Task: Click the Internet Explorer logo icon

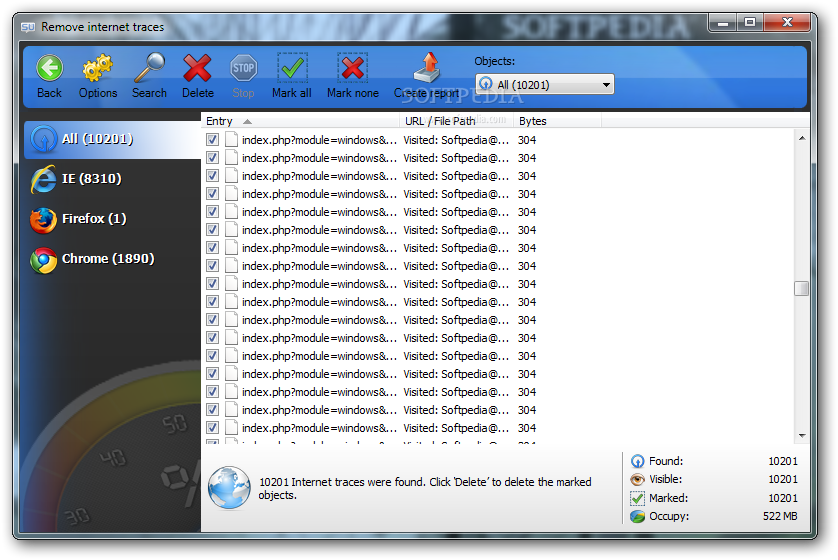Action: click(x=43, y=179)
